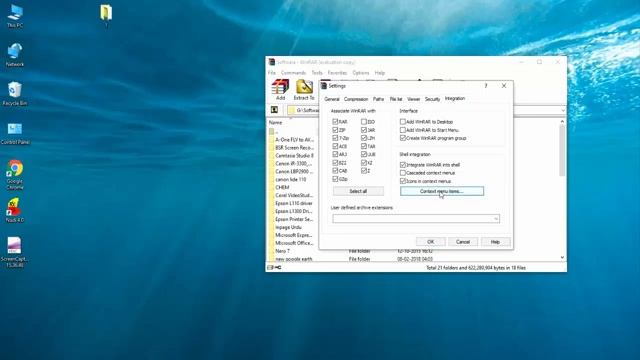Uncheck Integrate WinRAR into shell
This screenshot has height=360, width=640.
click(403, 165)
